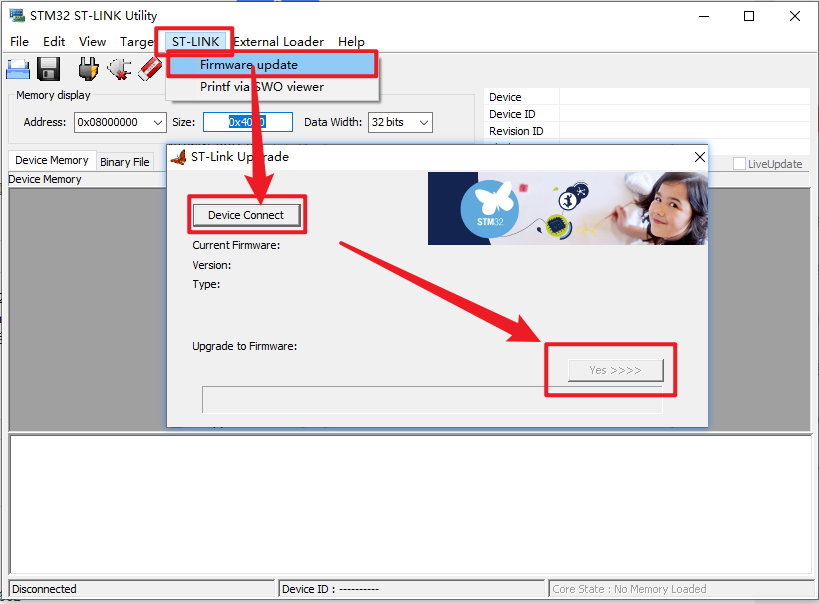
Task: Close the ST-Link Upgrade dialog
Action: click(700, 157)
